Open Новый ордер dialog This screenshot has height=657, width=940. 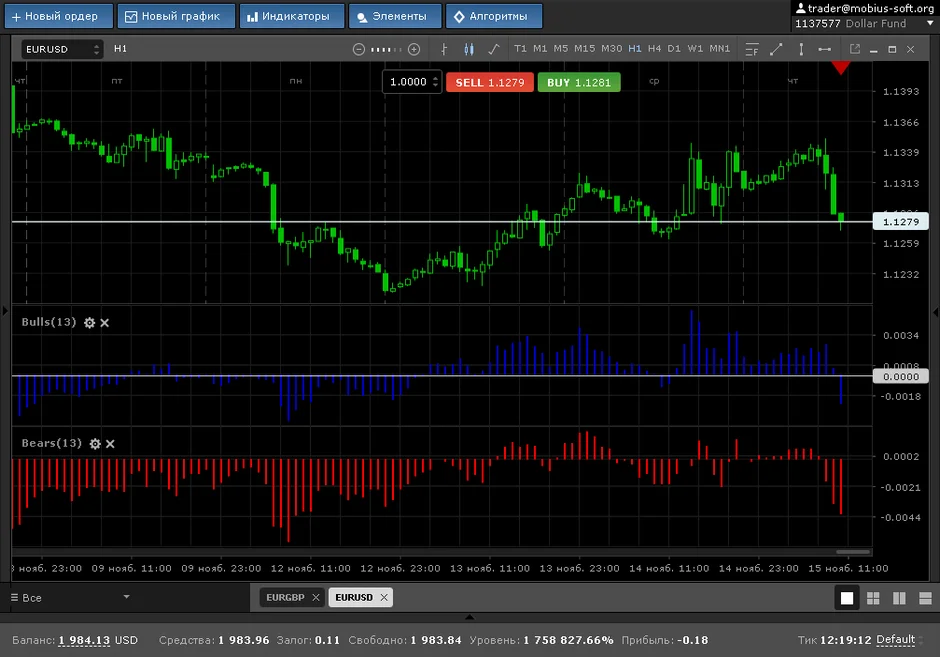[x=59, y=16]
